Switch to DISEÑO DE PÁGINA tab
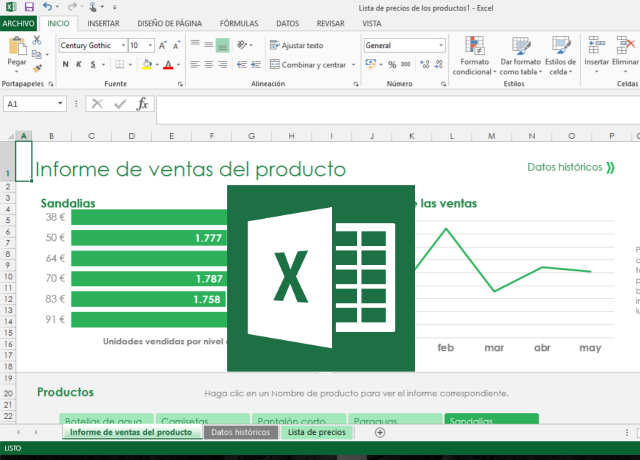640x460 pixels. point(169,24)
